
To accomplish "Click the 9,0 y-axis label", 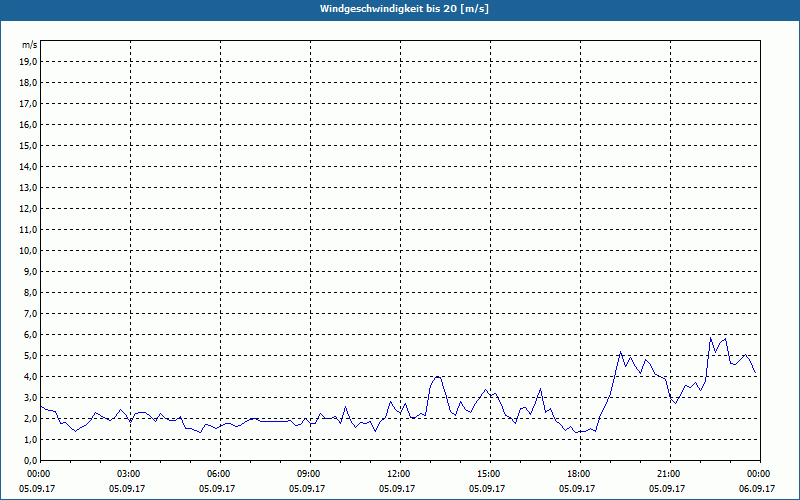I will tap(30, 271).
